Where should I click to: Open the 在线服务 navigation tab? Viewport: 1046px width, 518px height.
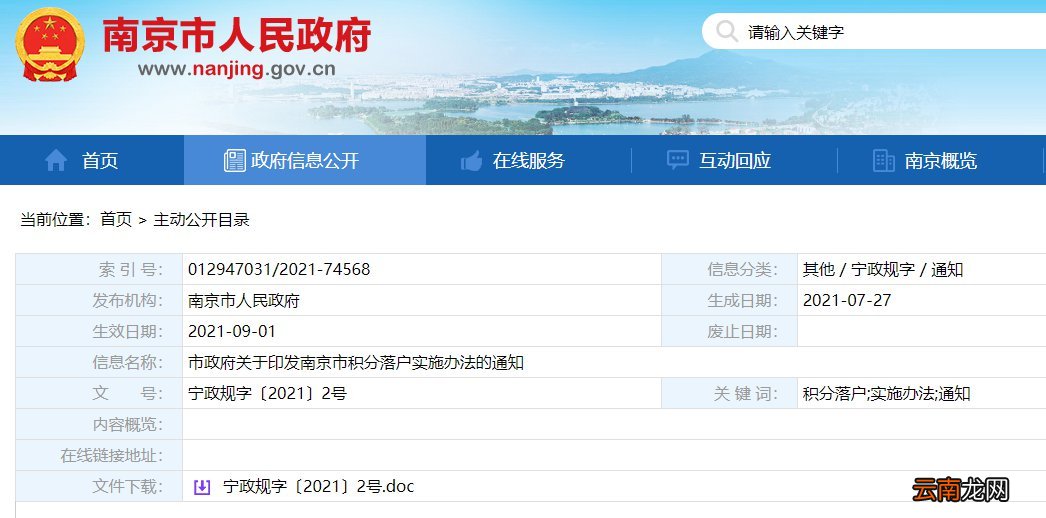tap(528, 160)
